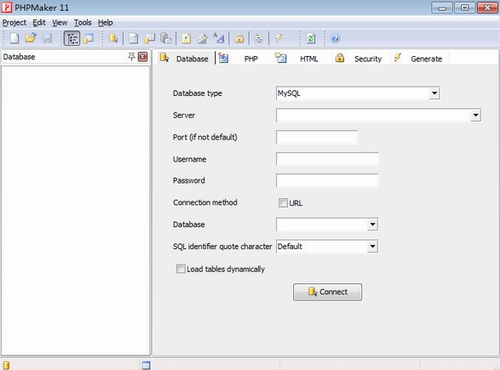Image resolution: width=500 pixels, height=370 pixels.
Task: Click the toolbar gray cylinder with copy icon
Action: coord(166,38)
